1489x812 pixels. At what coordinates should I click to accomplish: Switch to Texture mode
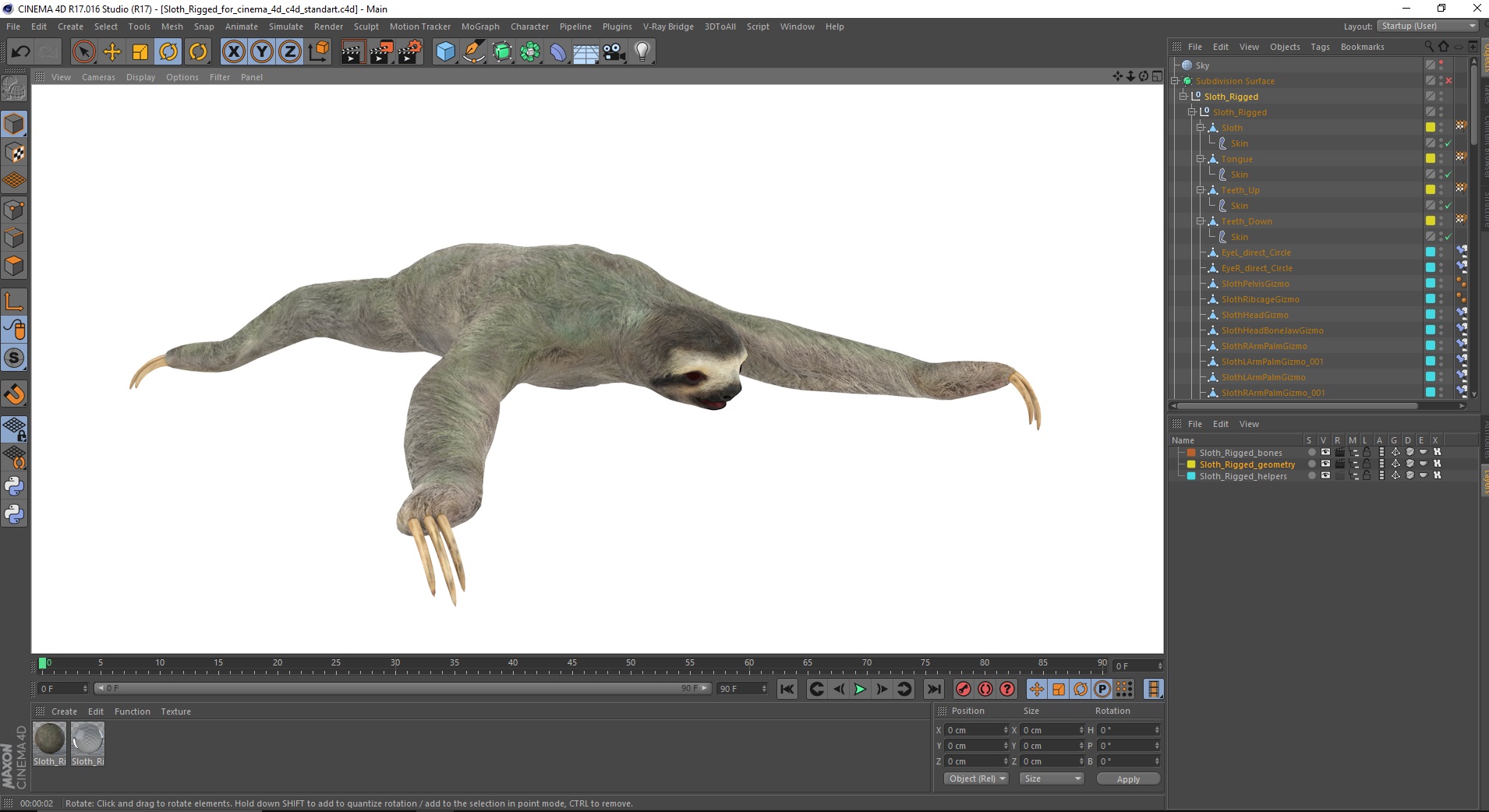[14, 153]
